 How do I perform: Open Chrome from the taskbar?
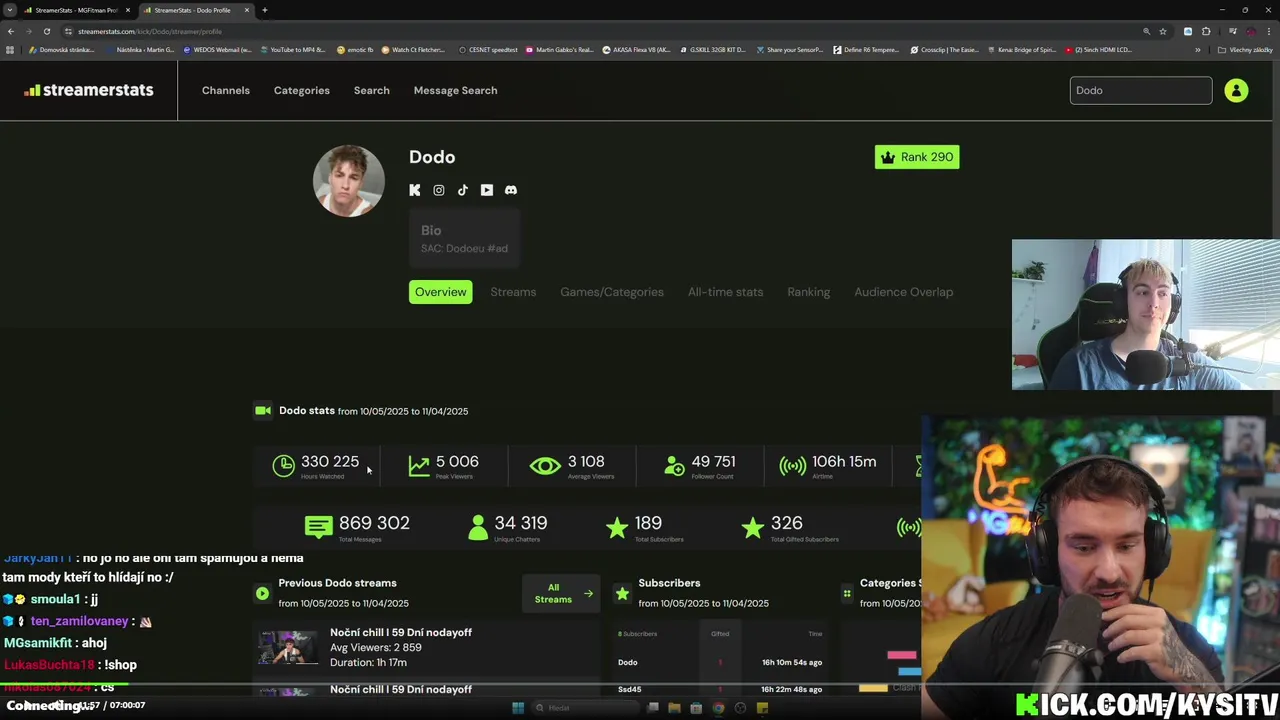(718, 708)
